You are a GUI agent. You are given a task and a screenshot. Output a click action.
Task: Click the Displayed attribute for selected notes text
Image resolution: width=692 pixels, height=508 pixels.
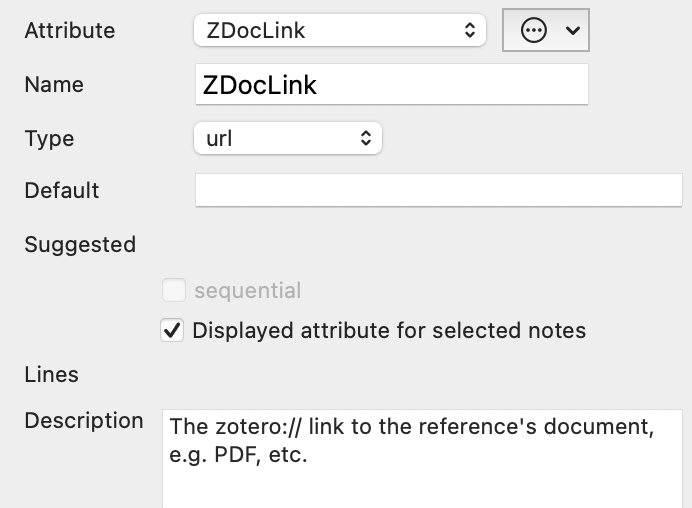click(x=389, y=331)
